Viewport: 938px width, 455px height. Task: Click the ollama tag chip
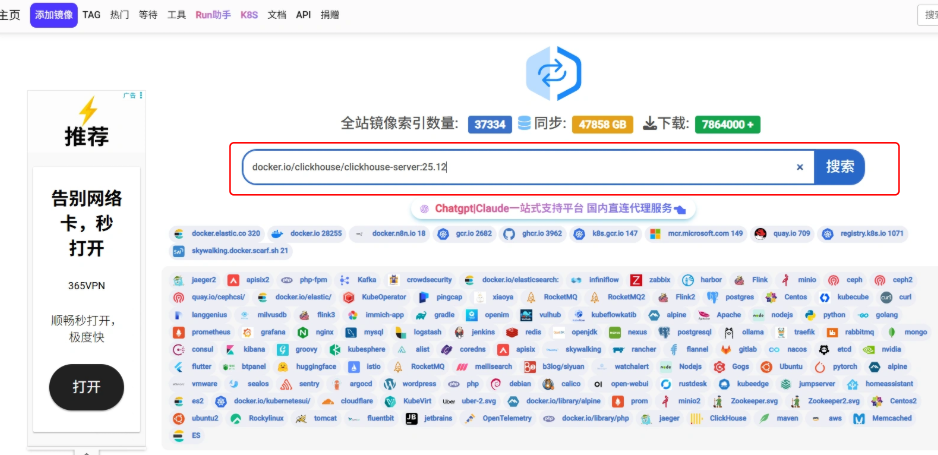(x=744, y=332)
